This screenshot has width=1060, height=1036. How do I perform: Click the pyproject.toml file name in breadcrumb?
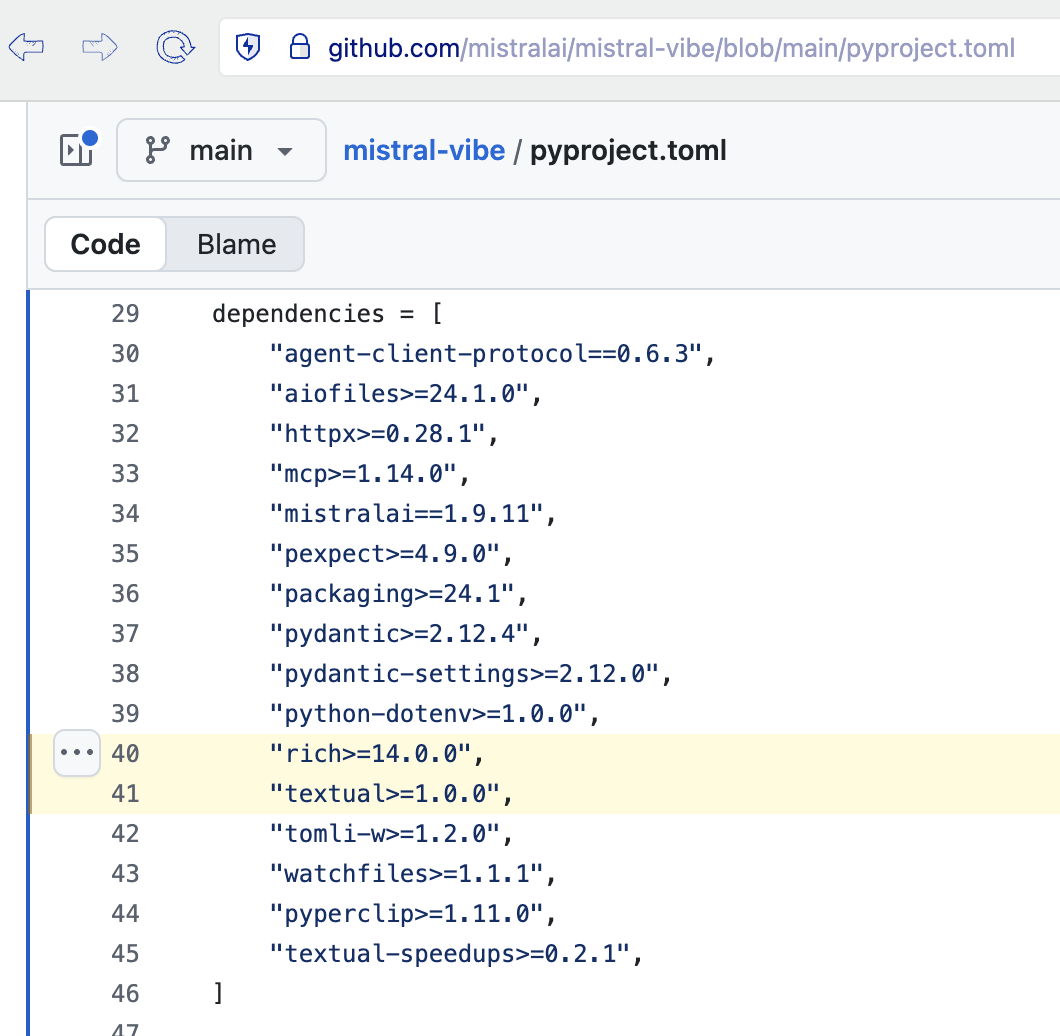point(628,150)
